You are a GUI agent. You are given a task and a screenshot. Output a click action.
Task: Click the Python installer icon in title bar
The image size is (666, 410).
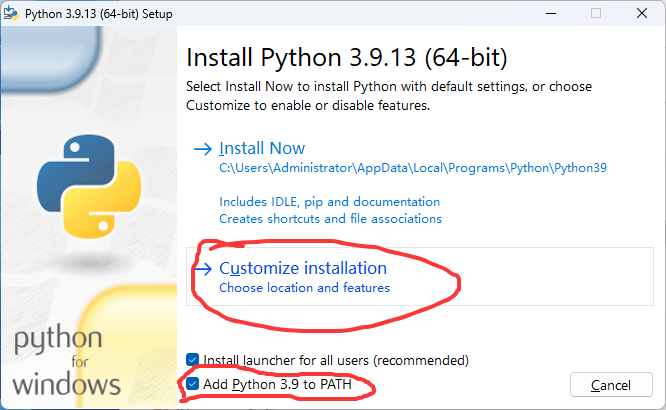pos(15,13)
